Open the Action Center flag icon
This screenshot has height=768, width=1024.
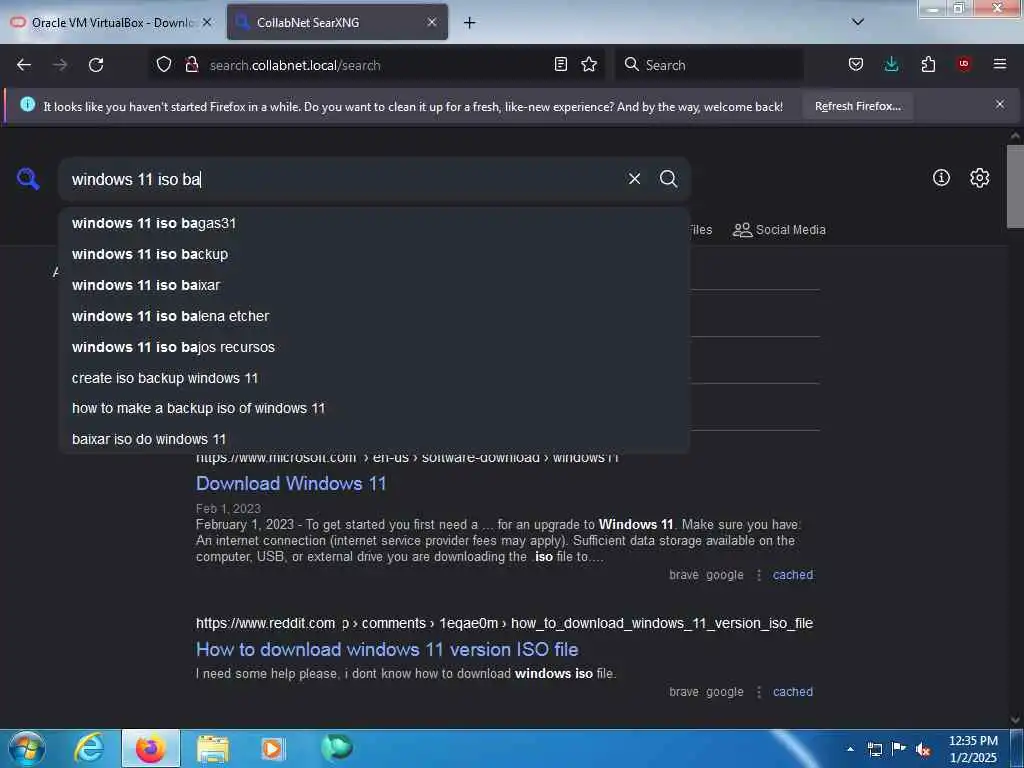click(x=899, y=749)
